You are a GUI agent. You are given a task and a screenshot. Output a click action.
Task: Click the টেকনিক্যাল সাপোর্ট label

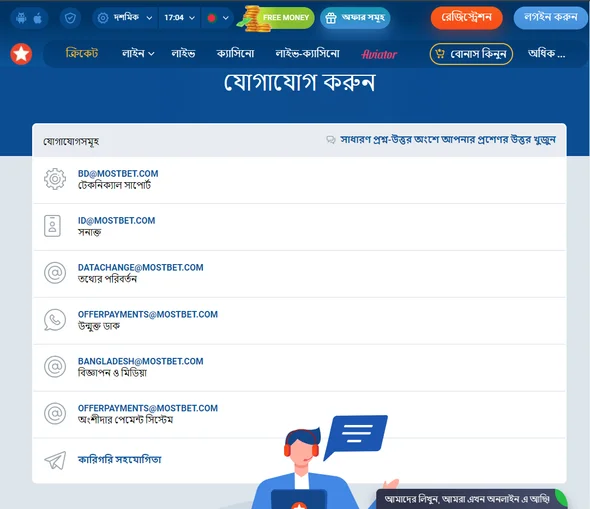tap(114, 185)
